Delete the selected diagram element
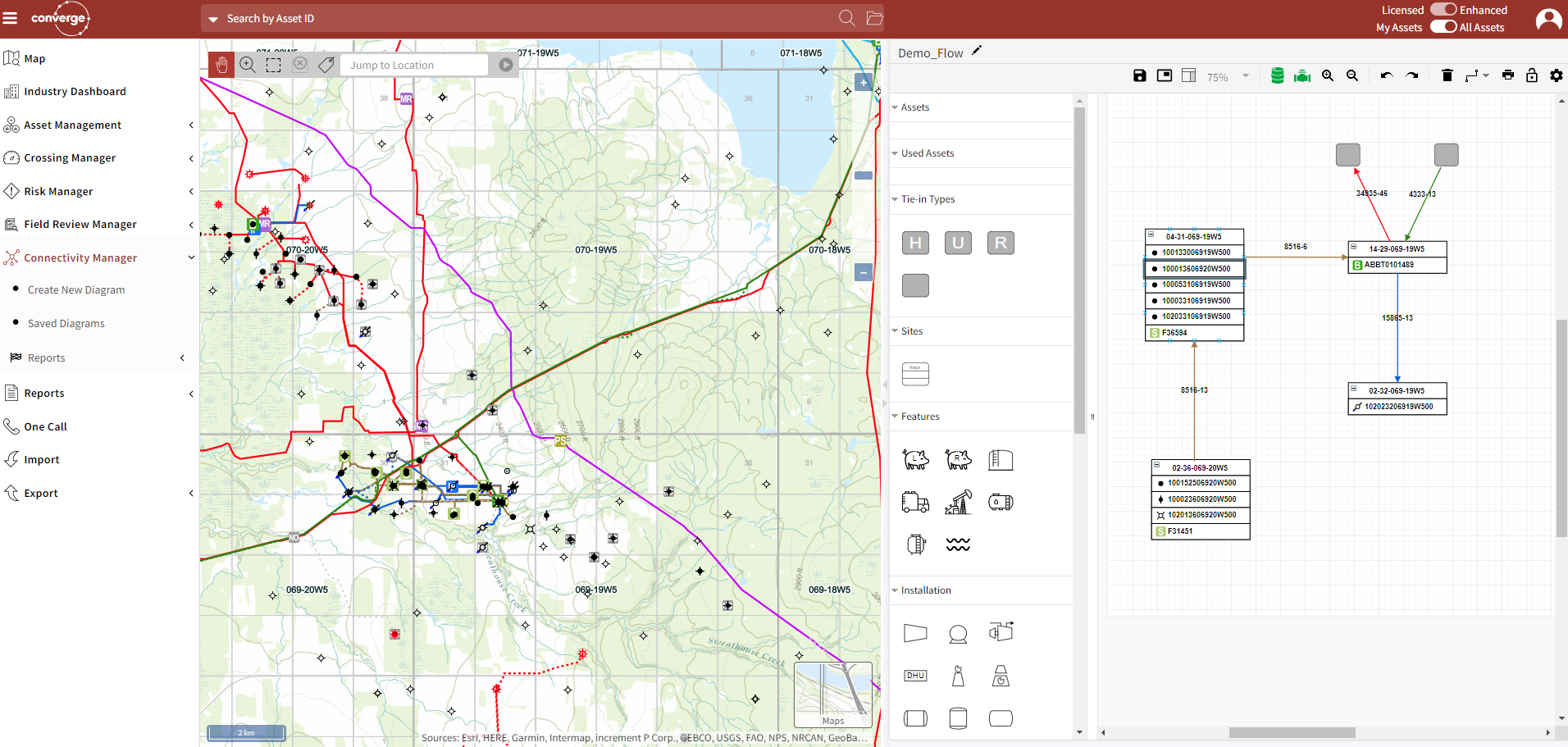Viewport: 1568px width, 747px height. pos(1447,75)
